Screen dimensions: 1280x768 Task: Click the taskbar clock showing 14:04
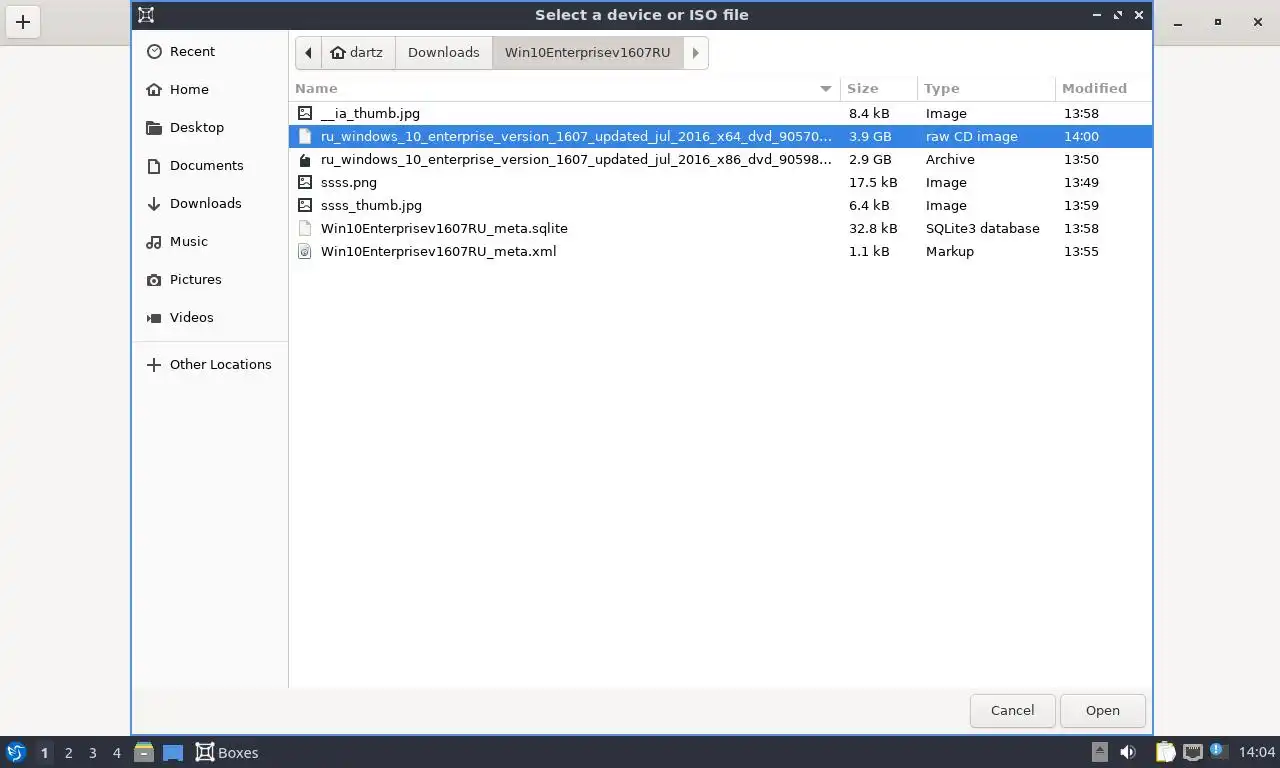[1257, 752]
